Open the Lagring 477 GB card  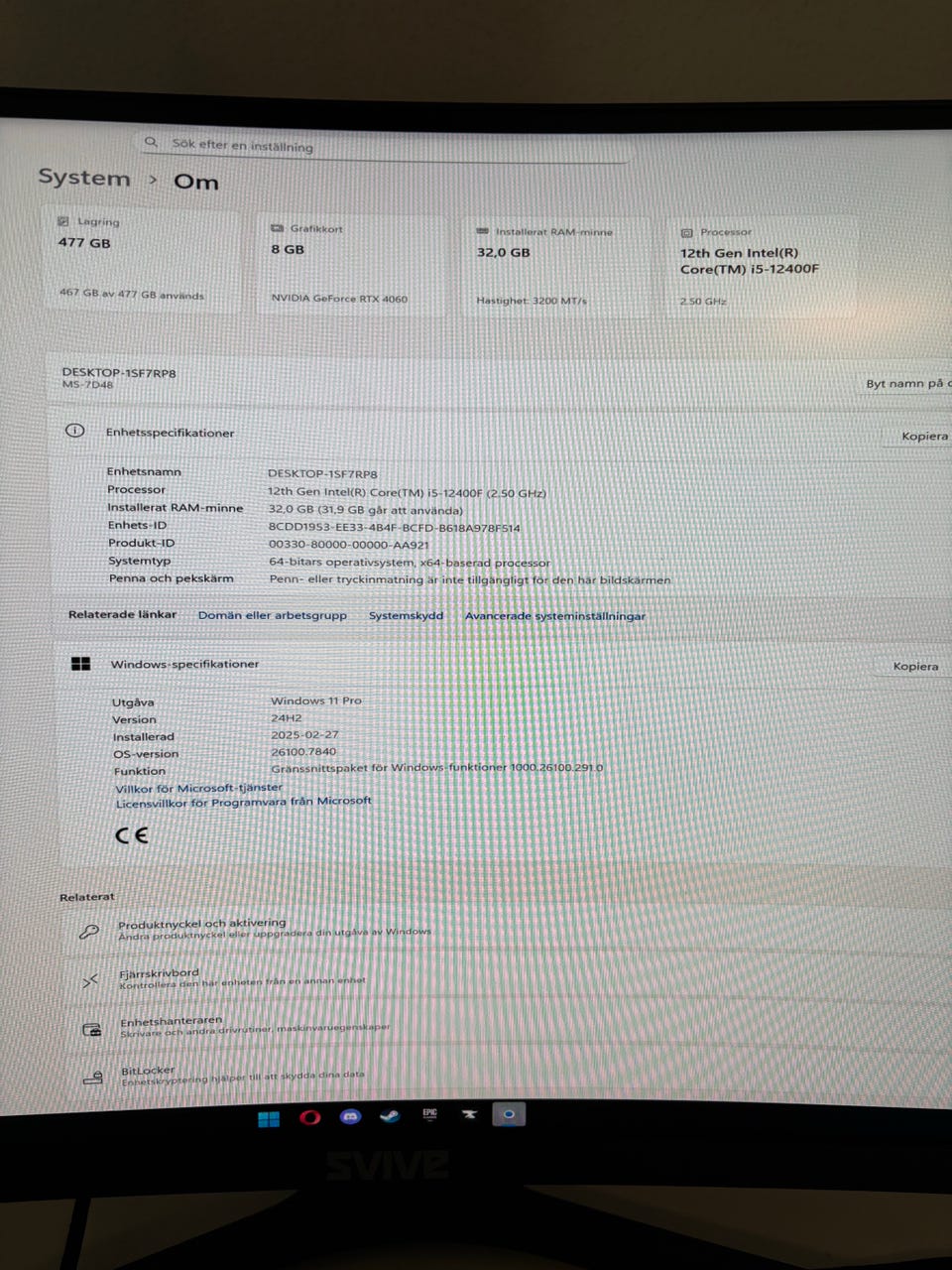141,260
